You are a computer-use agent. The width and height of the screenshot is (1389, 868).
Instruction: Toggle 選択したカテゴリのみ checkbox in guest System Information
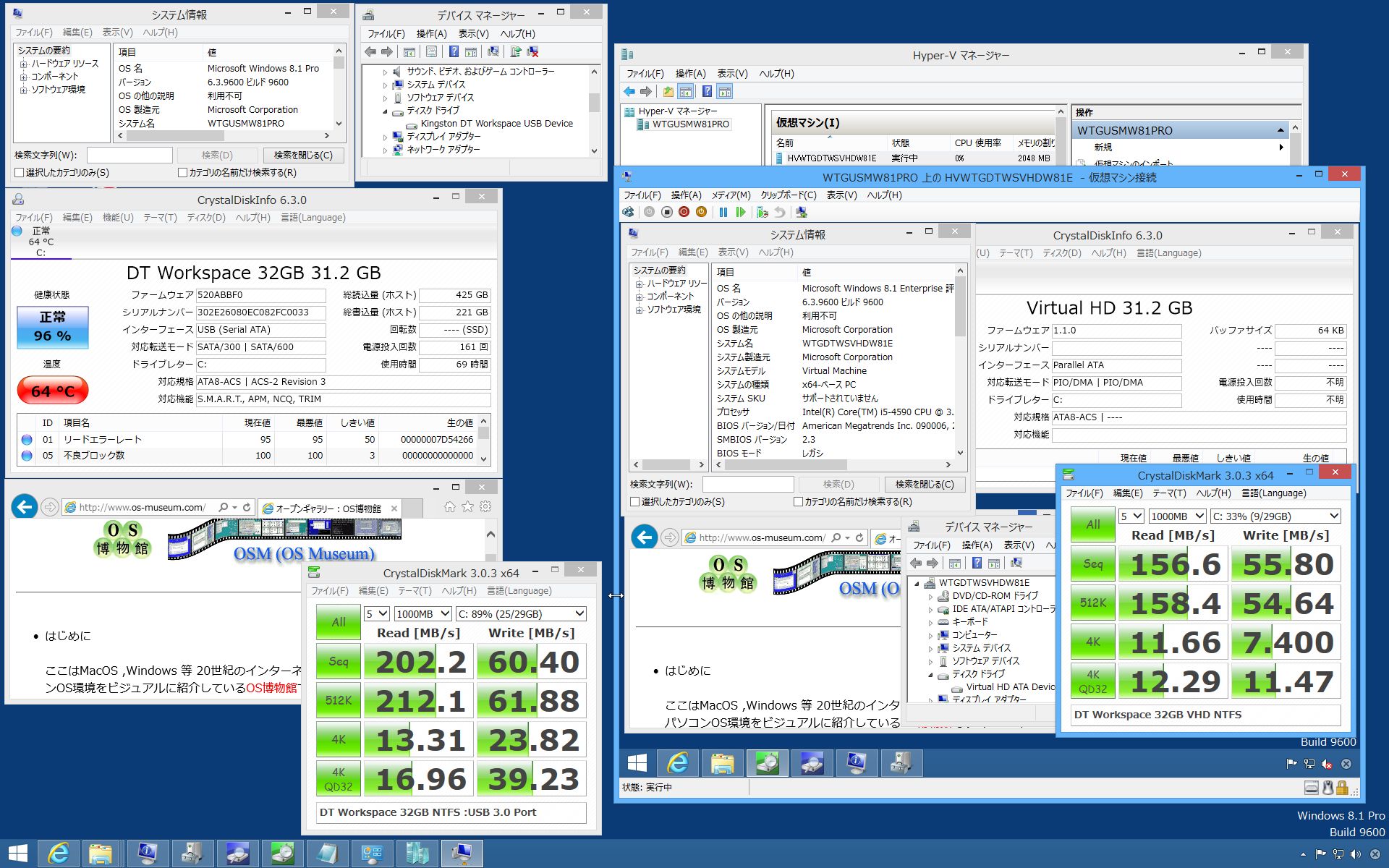click(x=635, y=501)
